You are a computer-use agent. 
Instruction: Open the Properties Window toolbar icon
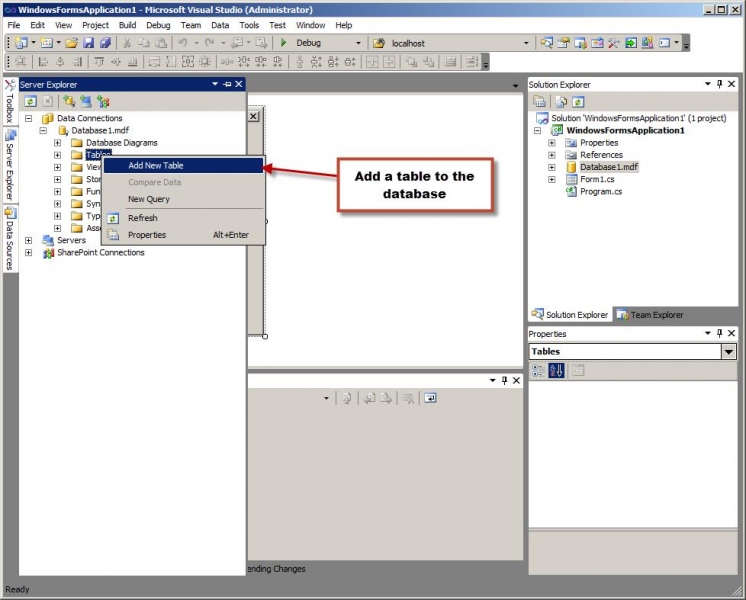[563, 43]
